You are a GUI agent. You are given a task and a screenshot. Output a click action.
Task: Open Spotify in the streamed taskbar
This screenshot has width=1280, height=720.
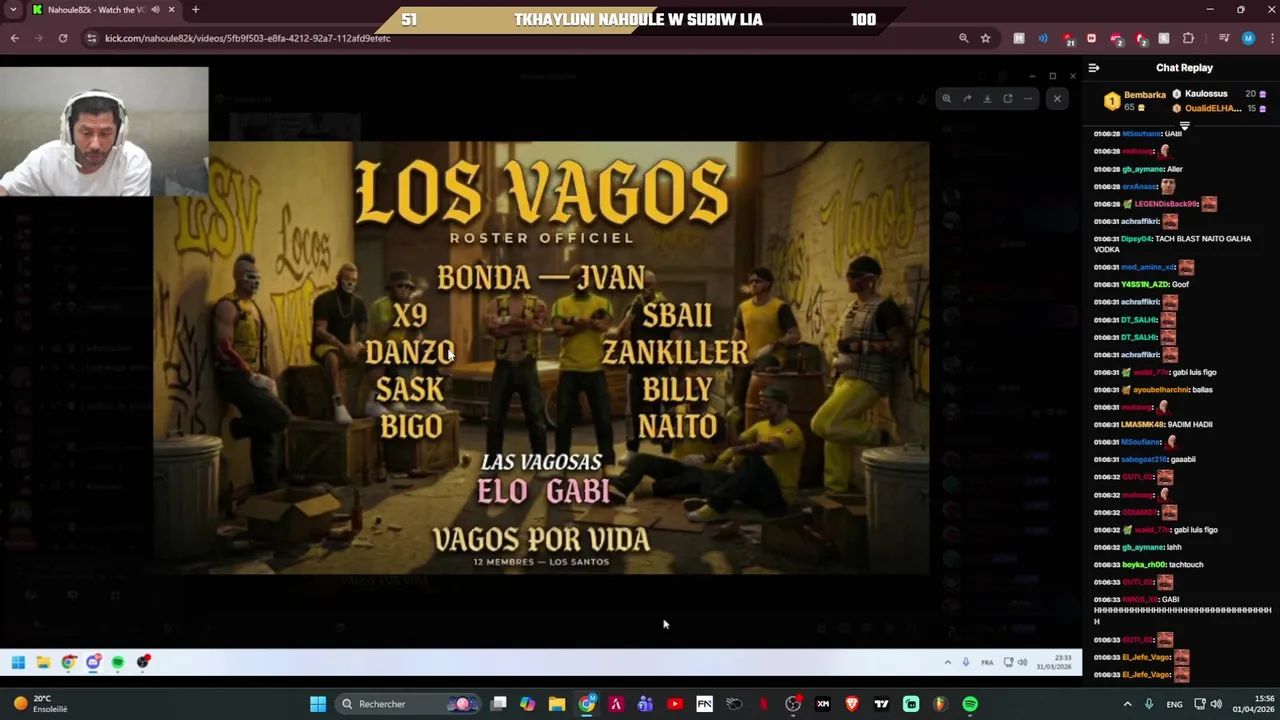(118, 662)
